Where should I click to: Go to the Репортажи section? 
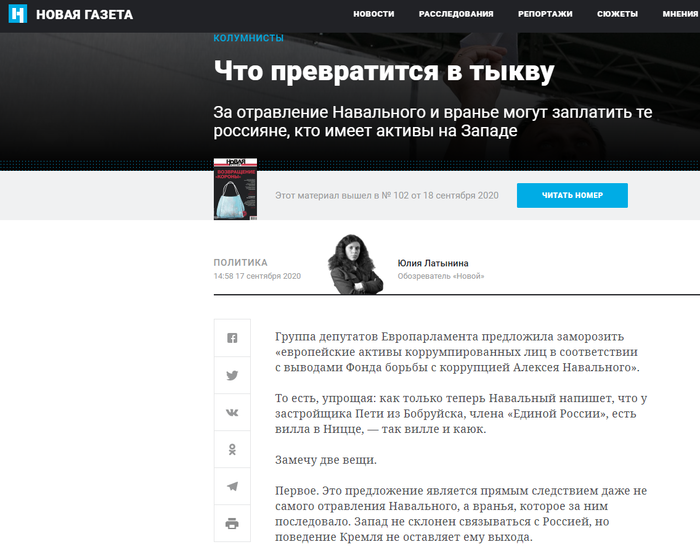(545, 14)
